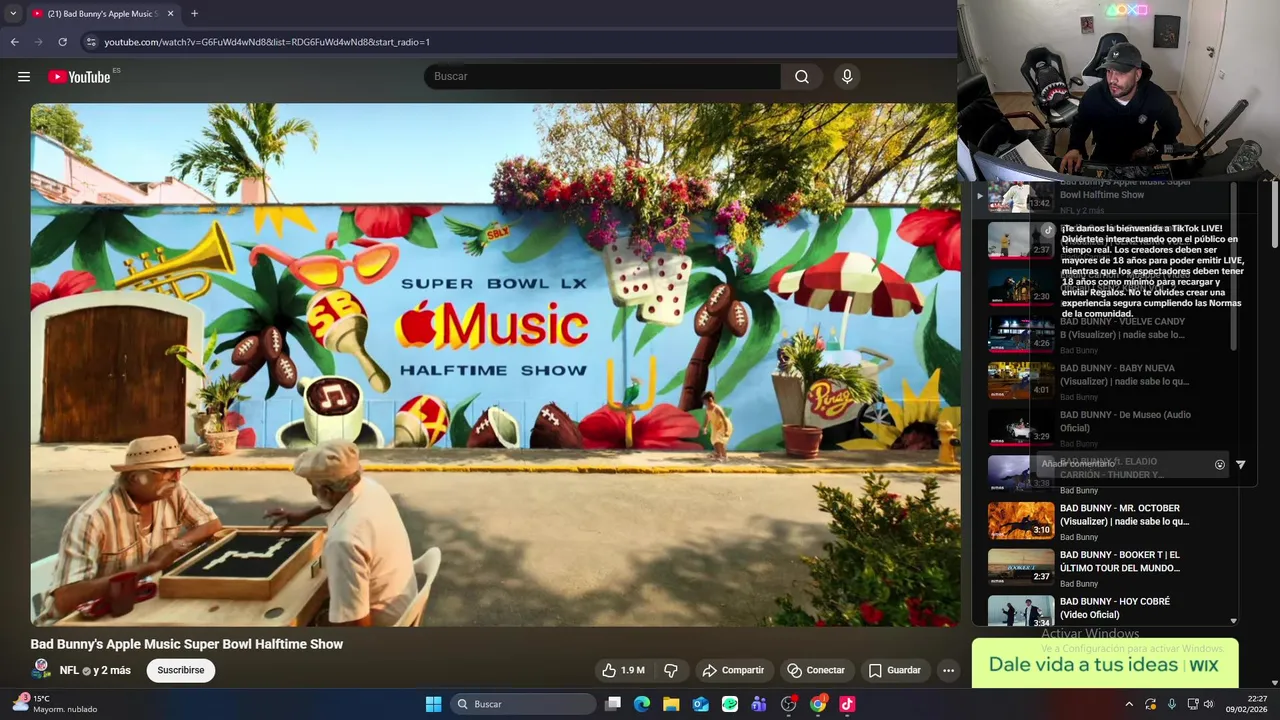Open the three-dot more actions menu
Image resolution: width=1280 pixels, height=720 pixels.
pyautogui.click(x=948, y=670)
